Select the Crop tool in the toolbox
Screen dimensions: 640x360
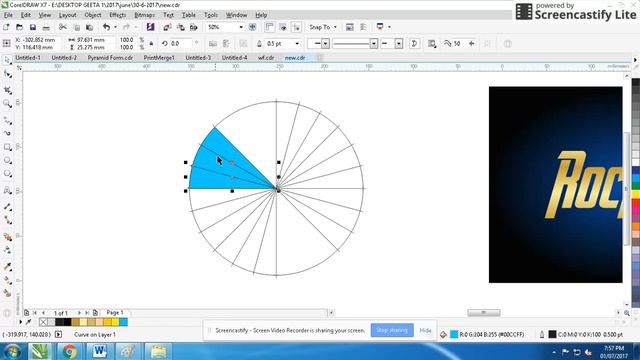point(7,90)
